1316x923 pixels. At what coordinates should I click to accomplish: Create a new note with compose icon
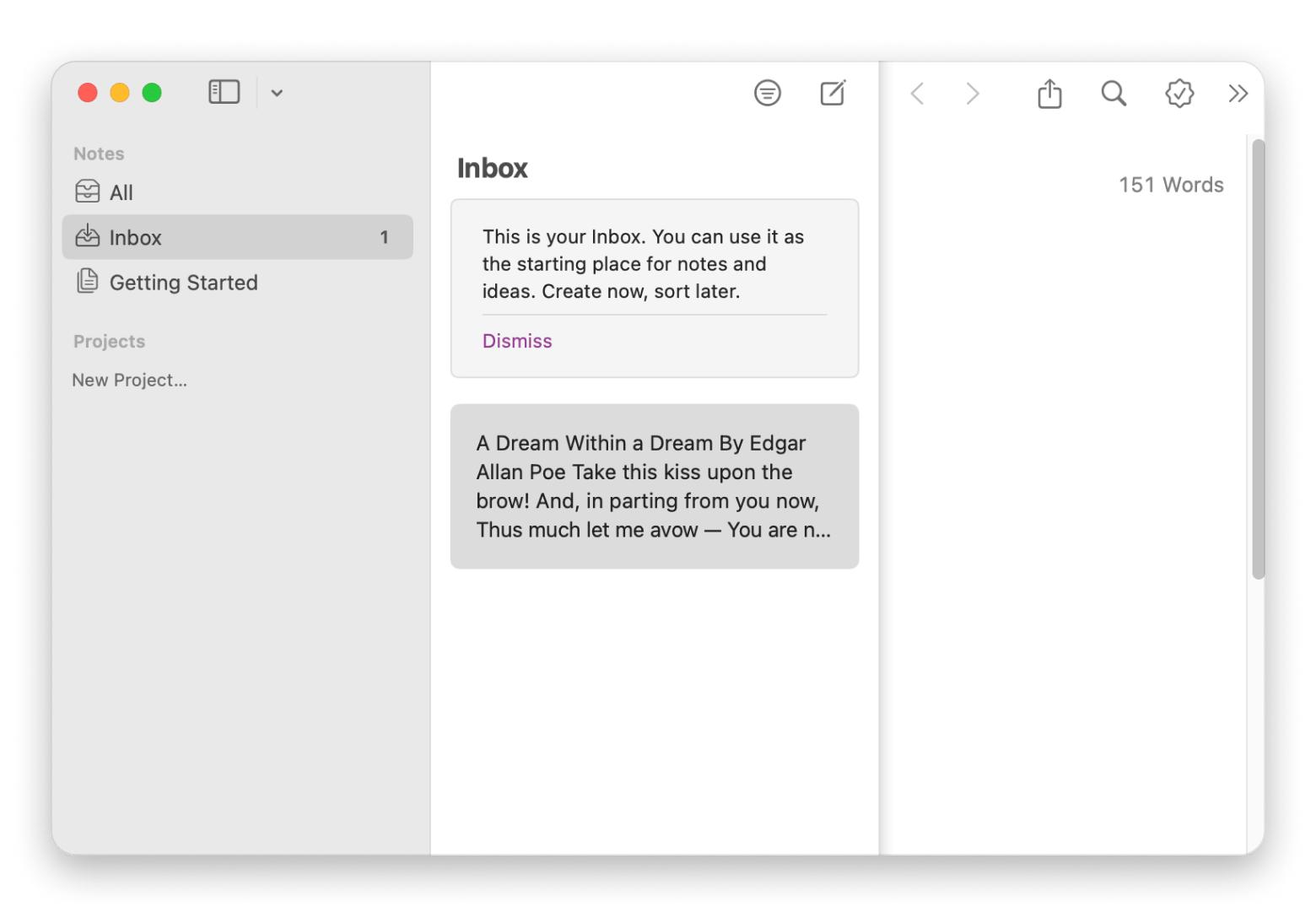click(833, 93)
